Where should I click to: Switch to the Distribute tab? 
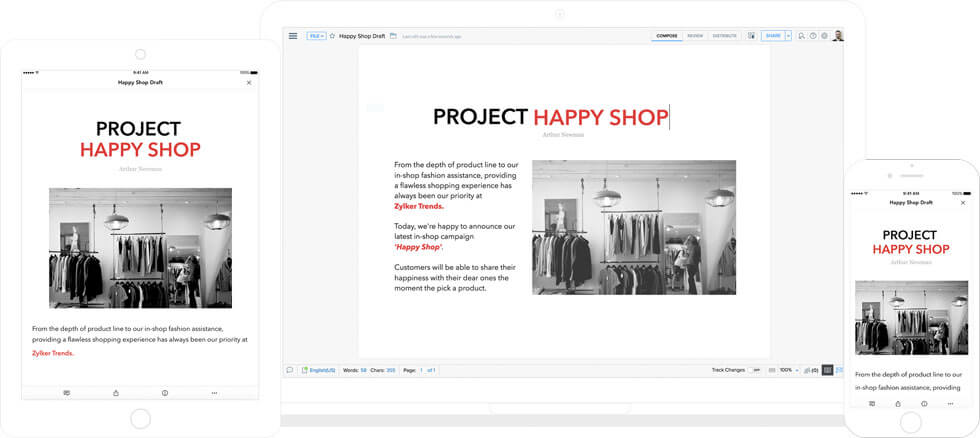(725, 36)
